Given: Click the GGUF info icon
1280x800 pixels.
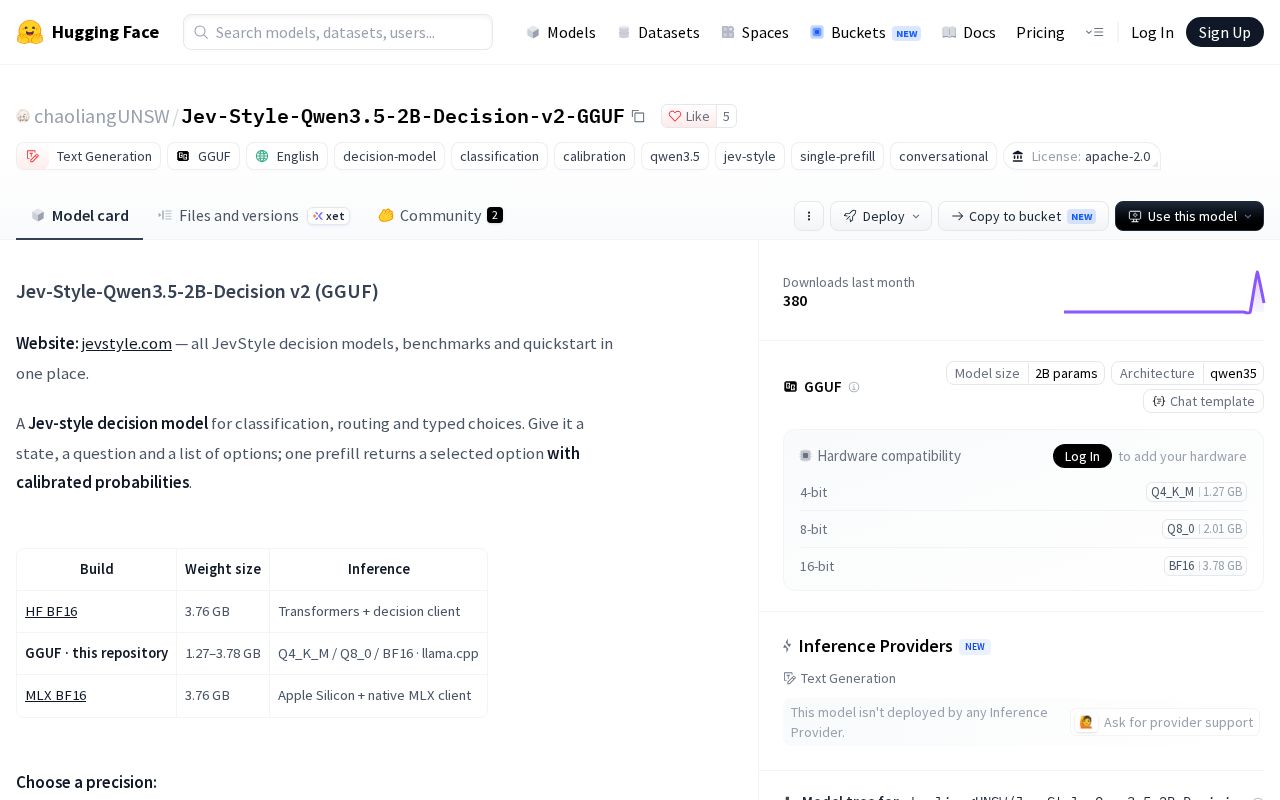Looking at the screenshot, I should [x=854, y=387].
